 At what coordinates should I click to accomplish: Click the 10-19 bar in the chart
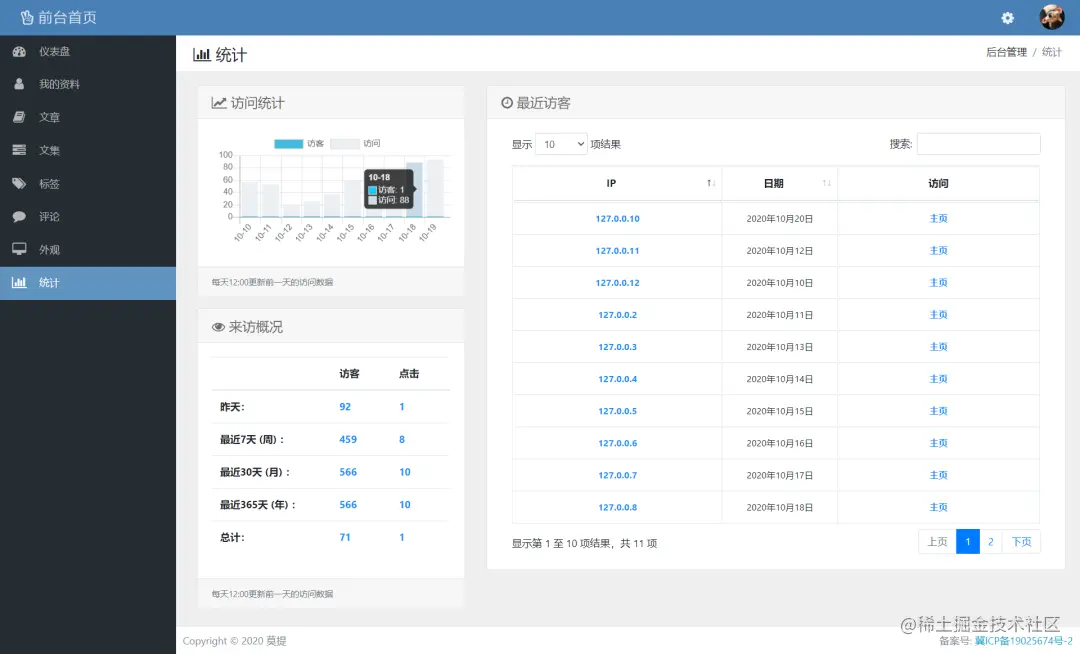pyautogui.click(x=435, y=189)
